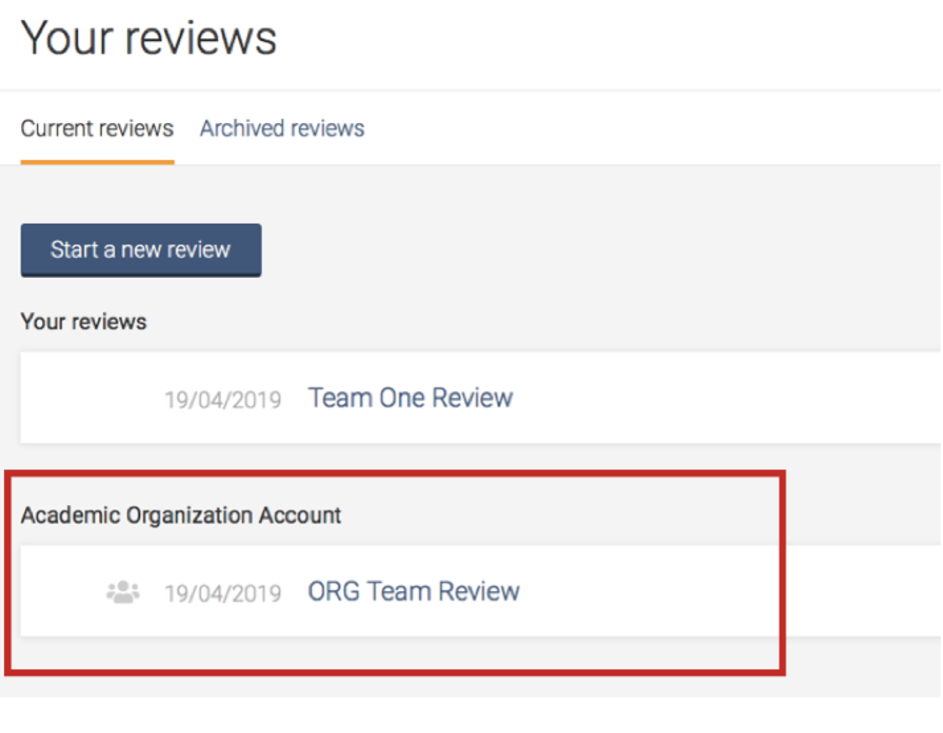
Task: Click the Academic Organization Account heading
Action: click(180, 515)
